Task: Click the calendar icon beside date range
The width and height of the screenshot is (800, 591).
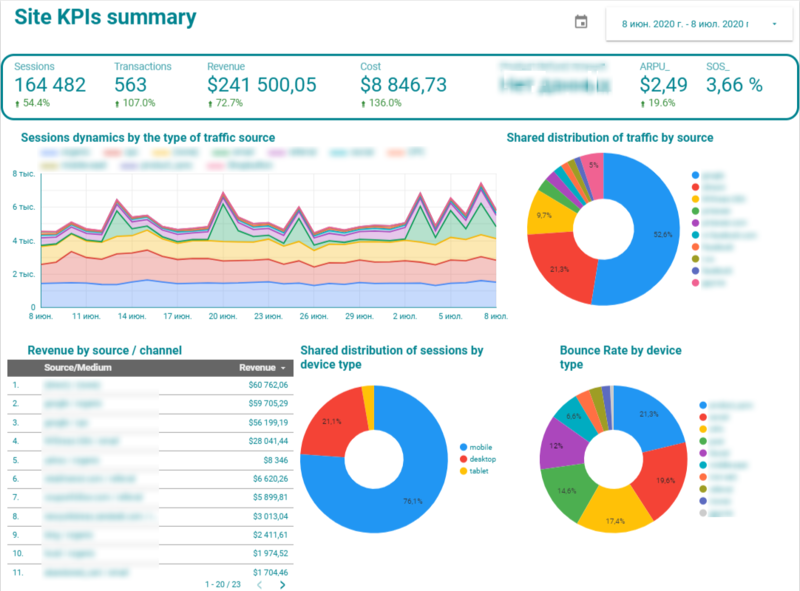Action: coord(581,23)
